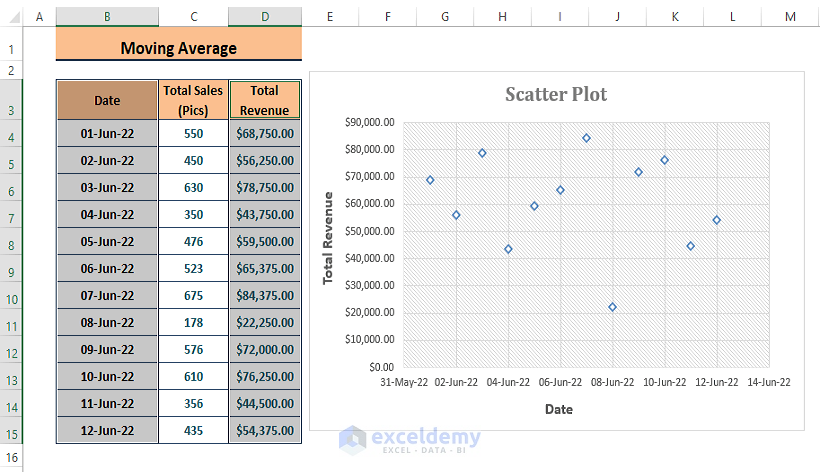Select the cell containing 07-Jun-22
820x472 pixels.
click(x=107, y=295)
